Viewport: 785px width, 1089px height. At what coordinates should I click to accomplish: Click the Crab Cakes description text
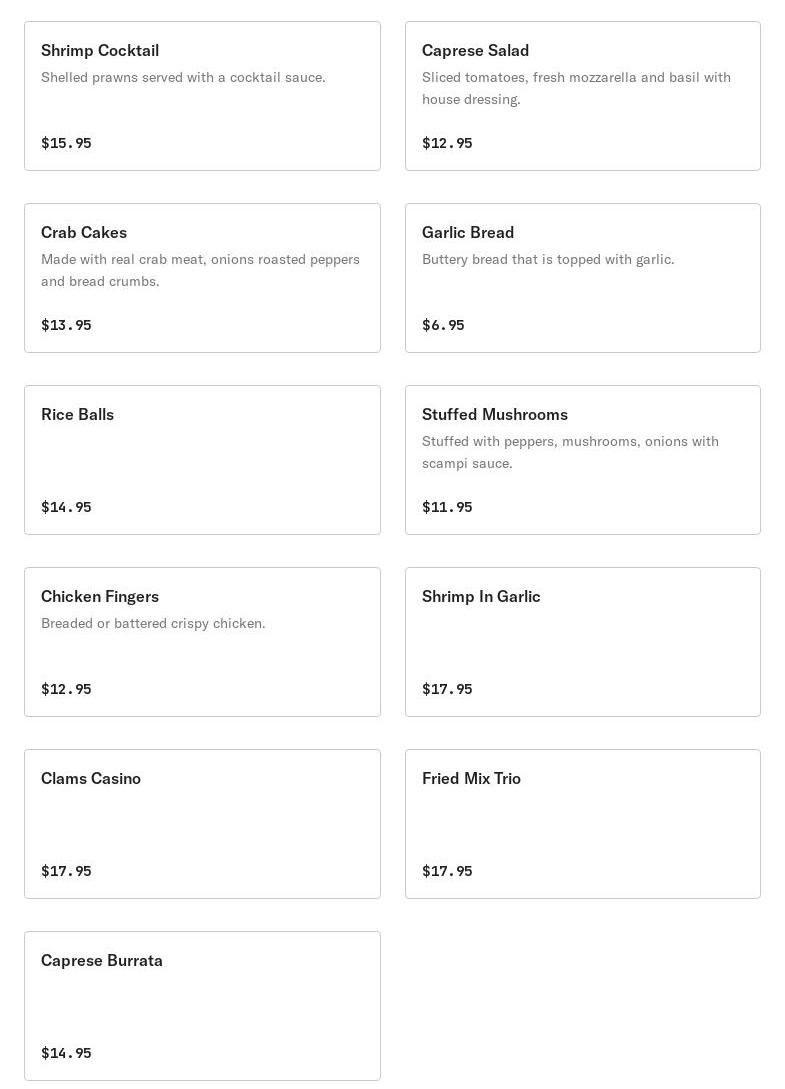(x=200, y=270)
